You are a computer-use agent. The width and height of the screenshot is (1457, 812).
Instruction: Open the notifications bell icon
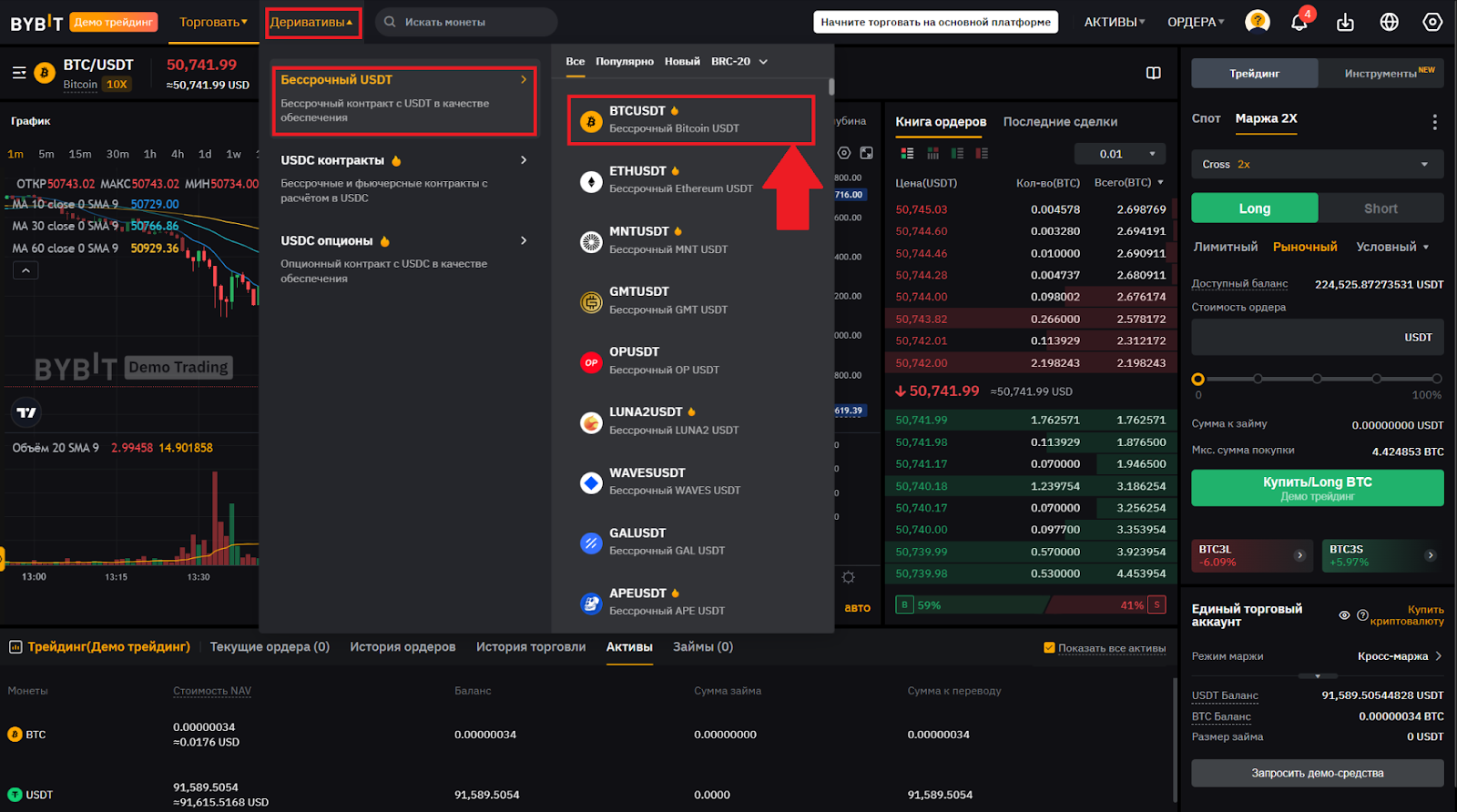[x=1299, y=22]
